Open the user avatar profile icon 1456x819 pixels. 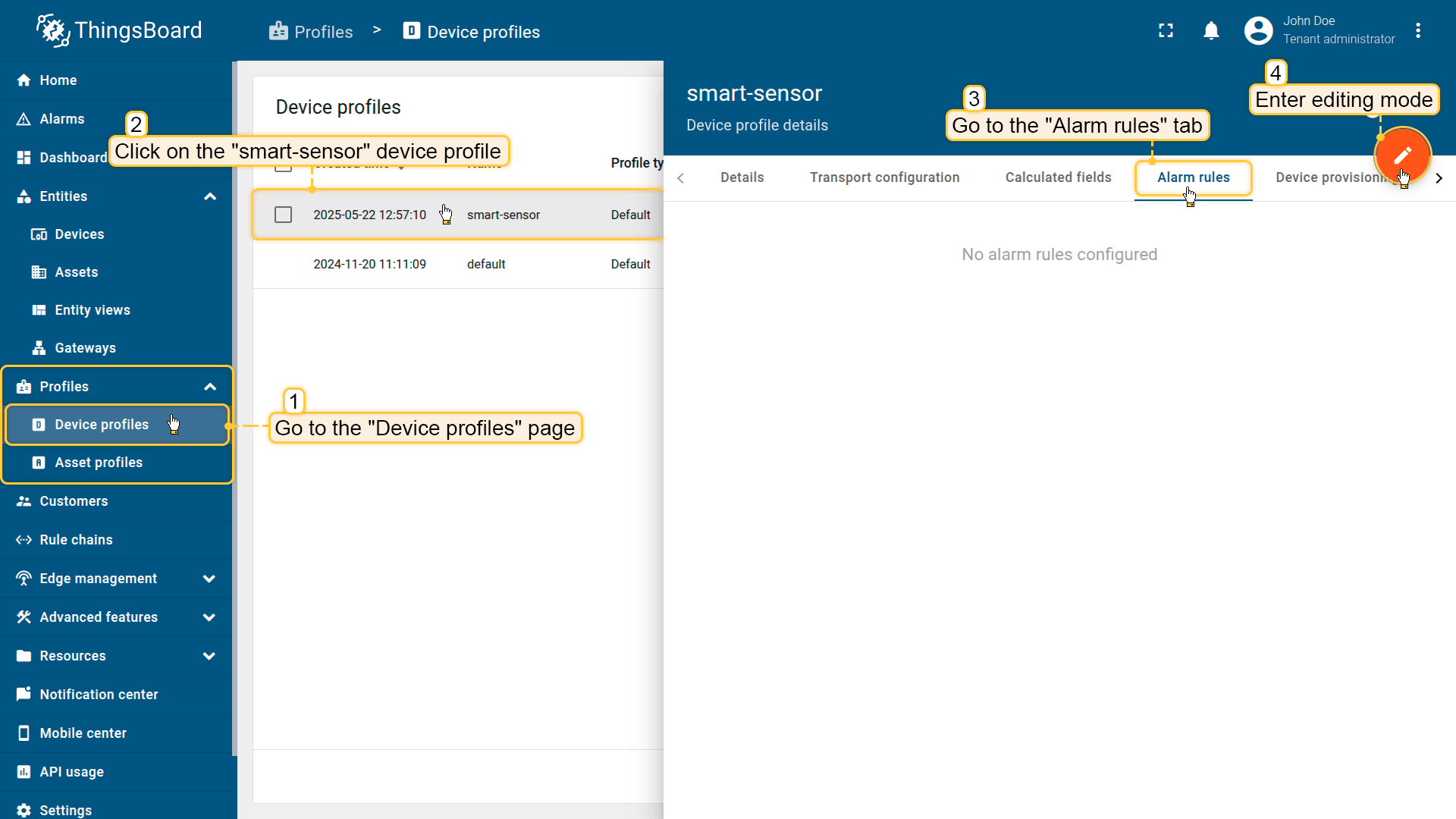[x=1258, y=30]
